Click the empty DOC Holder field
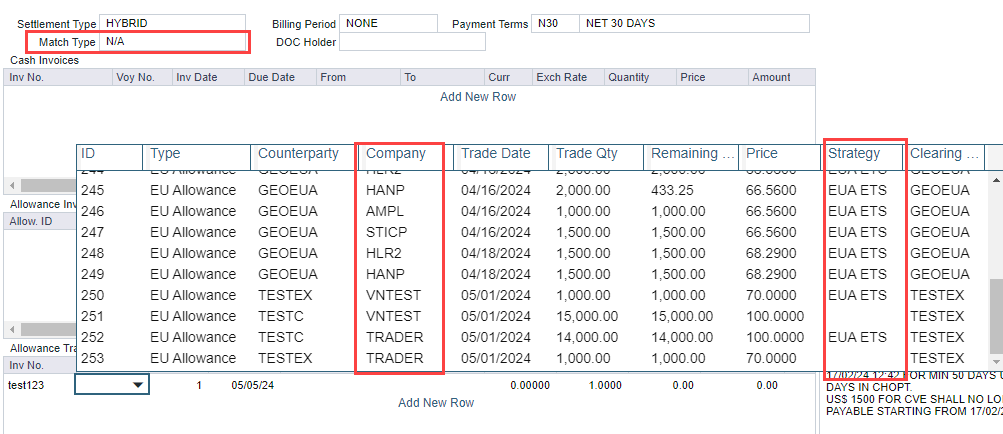 tap(412, 42)
